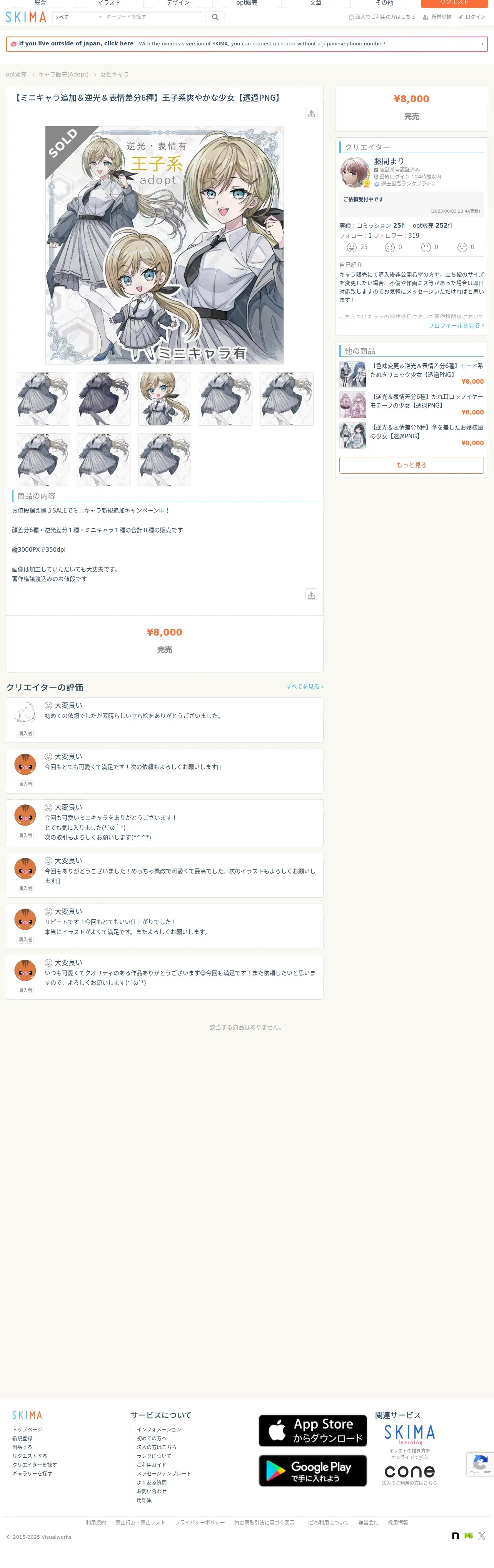The image size is (494, 1568).
Task: Open the イラスト tab
Action: click(x=109, y=3)
